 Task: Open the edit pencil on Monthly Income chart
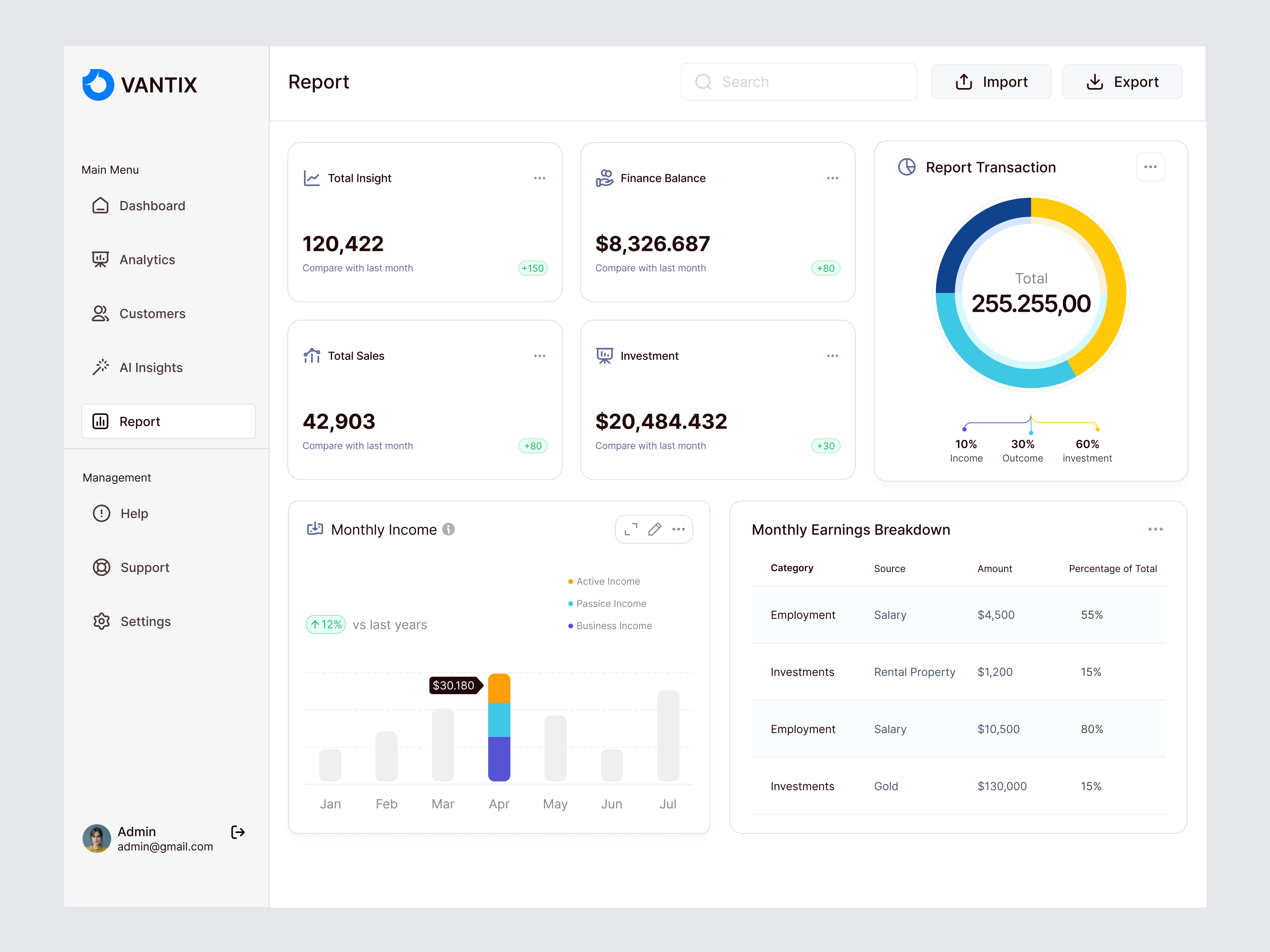click(655, 529)
